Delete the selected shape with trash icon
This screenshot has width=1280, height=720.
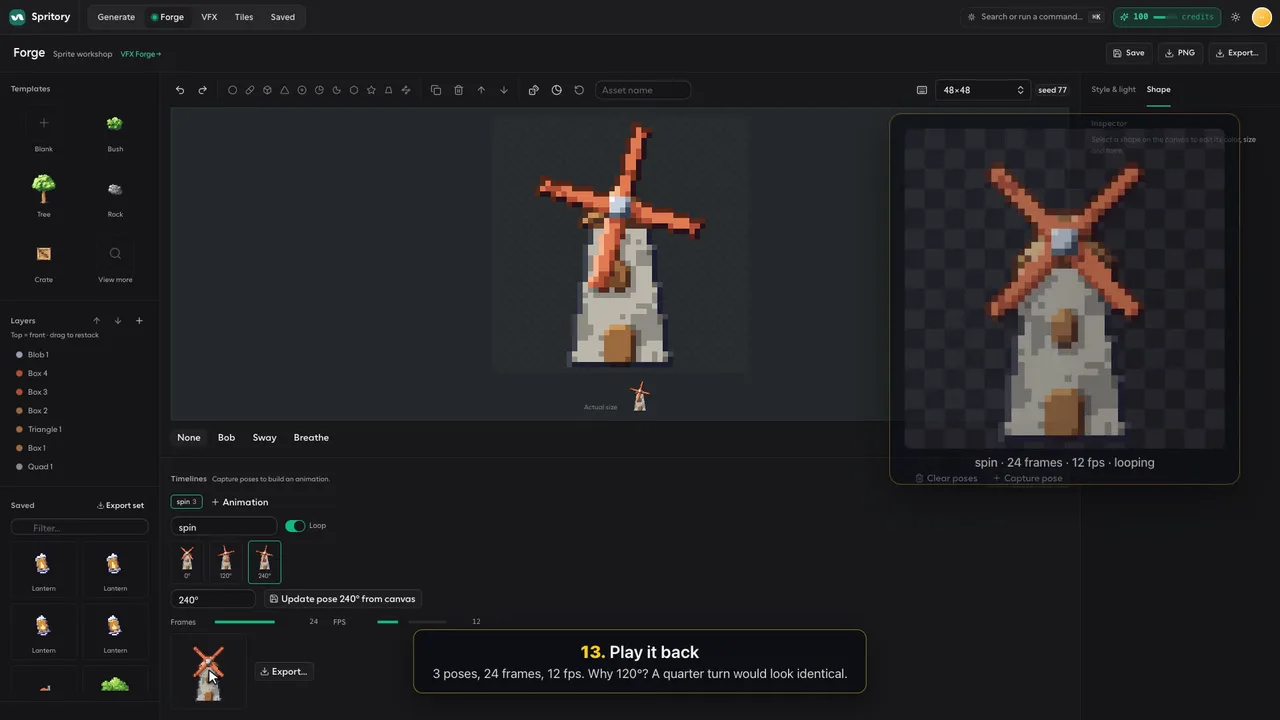tap(458, 90)
